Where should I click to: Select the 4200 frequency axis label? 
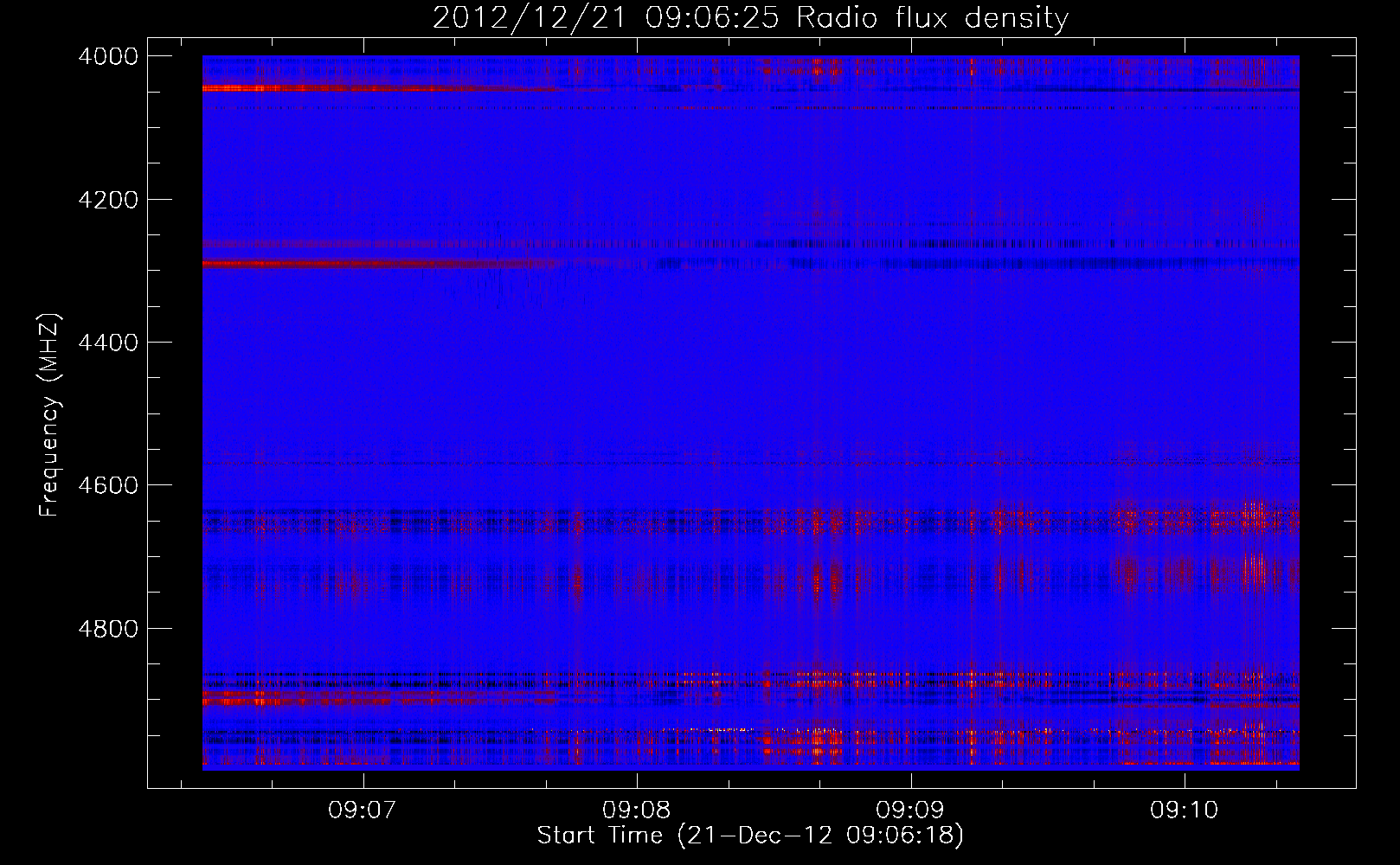pos(108,200)
